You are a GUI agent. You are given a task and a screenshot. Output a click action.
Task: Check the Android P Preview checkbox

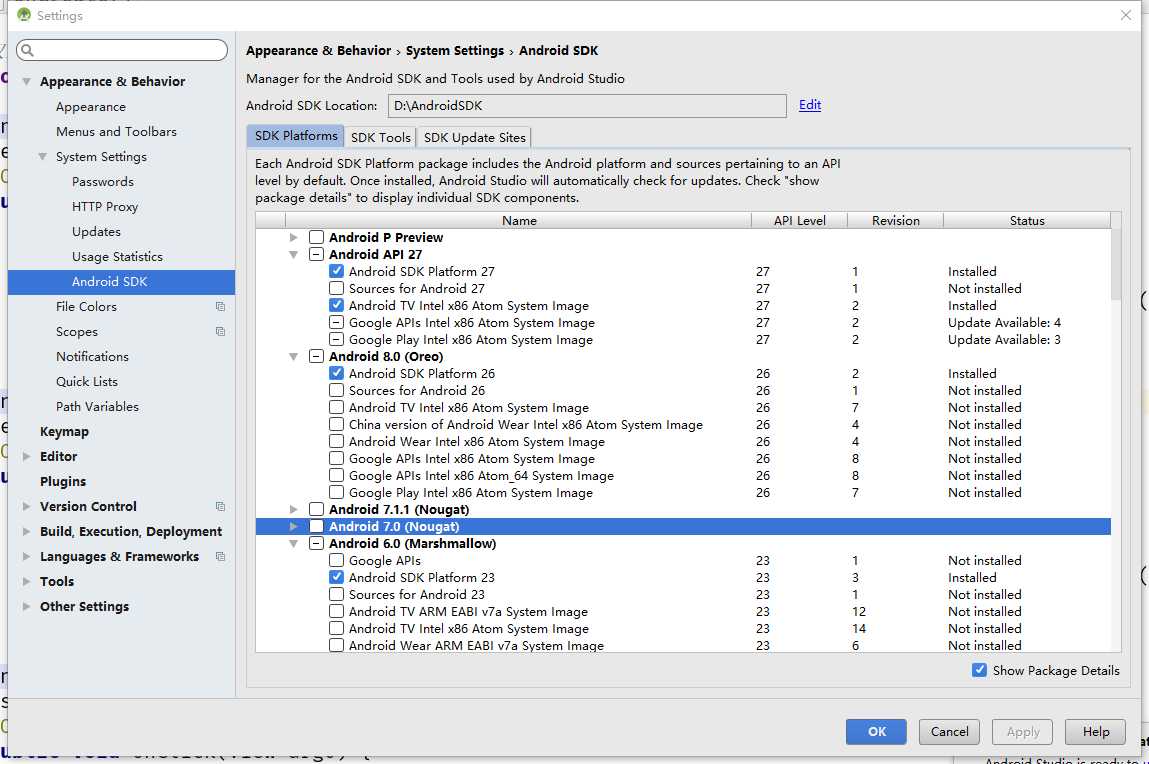[x=317, y=237]
